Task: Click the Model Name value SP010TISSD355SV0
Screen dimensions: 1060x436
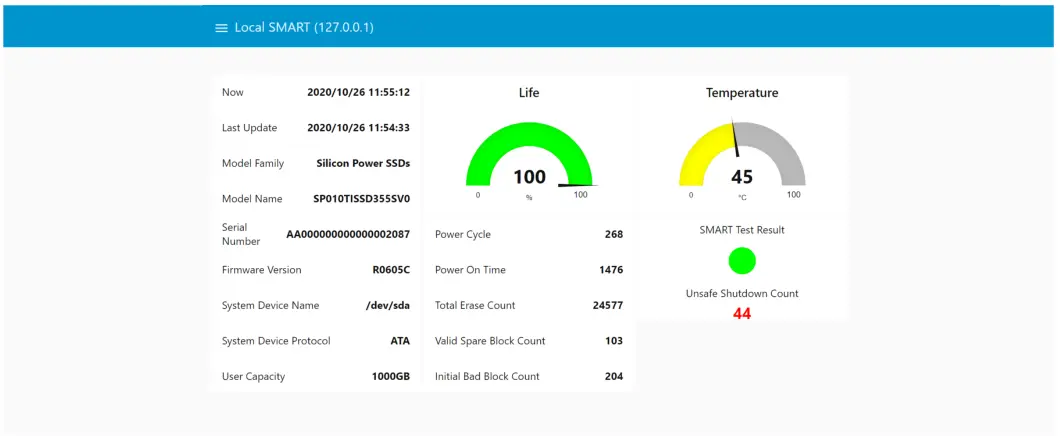Action: (x=361, y=199)
